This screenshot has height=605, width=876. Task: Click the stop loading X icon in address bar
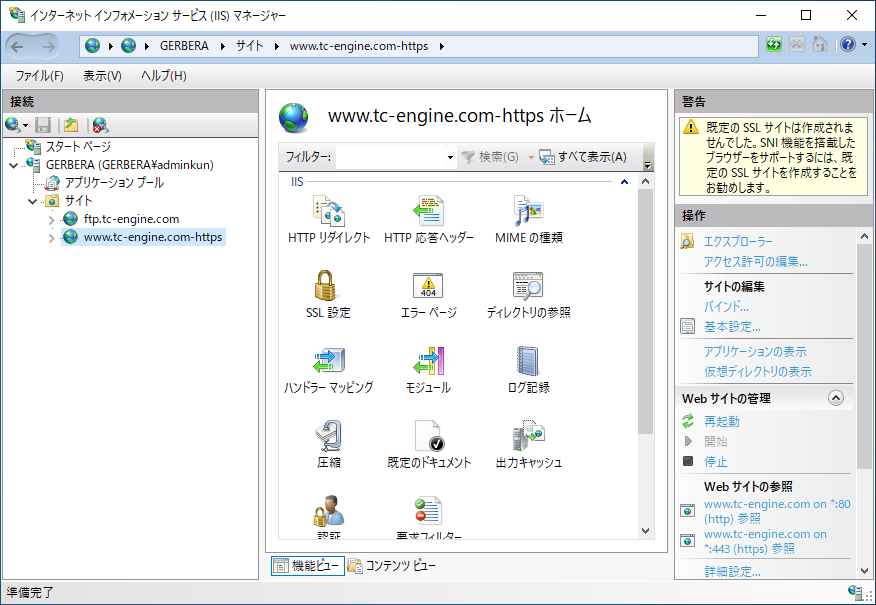[797, 45]
